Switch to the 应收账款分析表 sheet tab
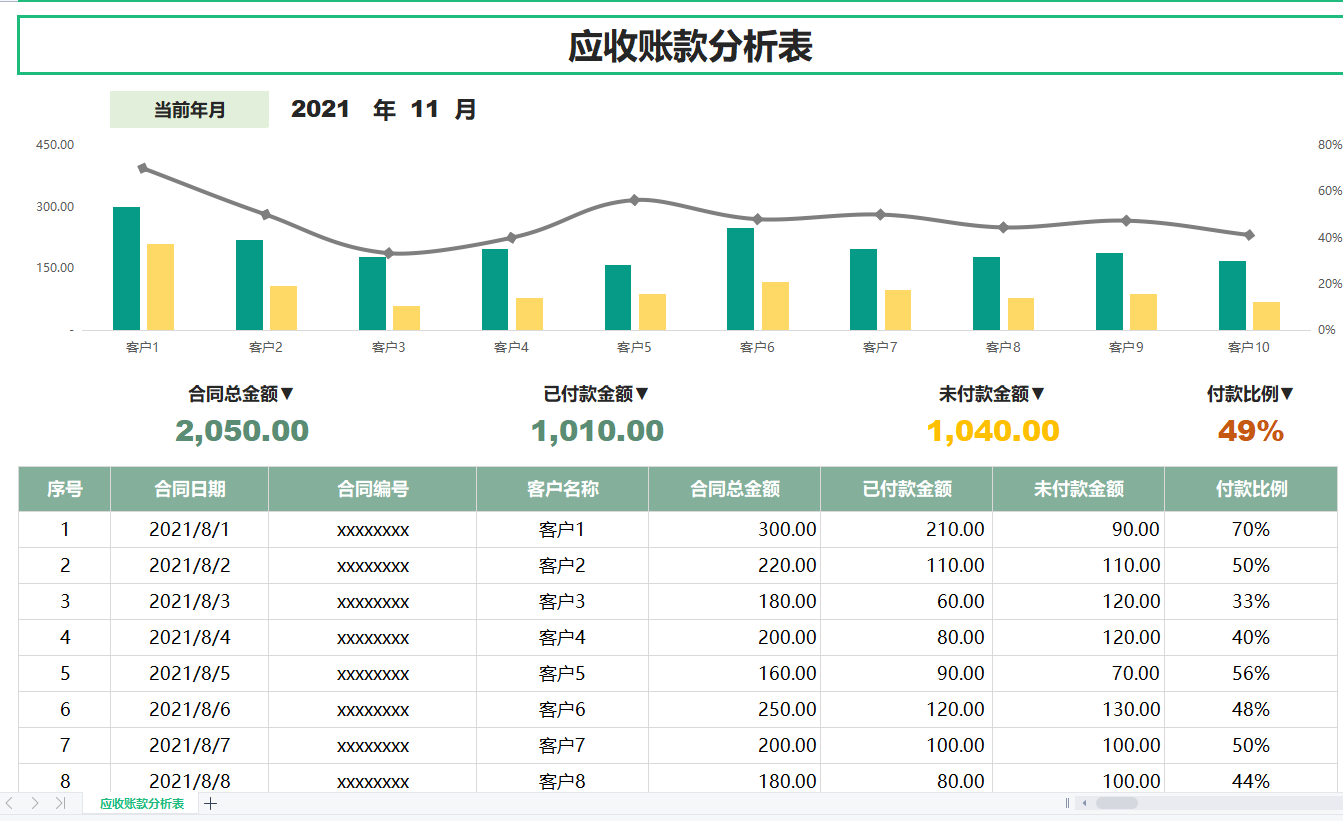 [138, 803]
